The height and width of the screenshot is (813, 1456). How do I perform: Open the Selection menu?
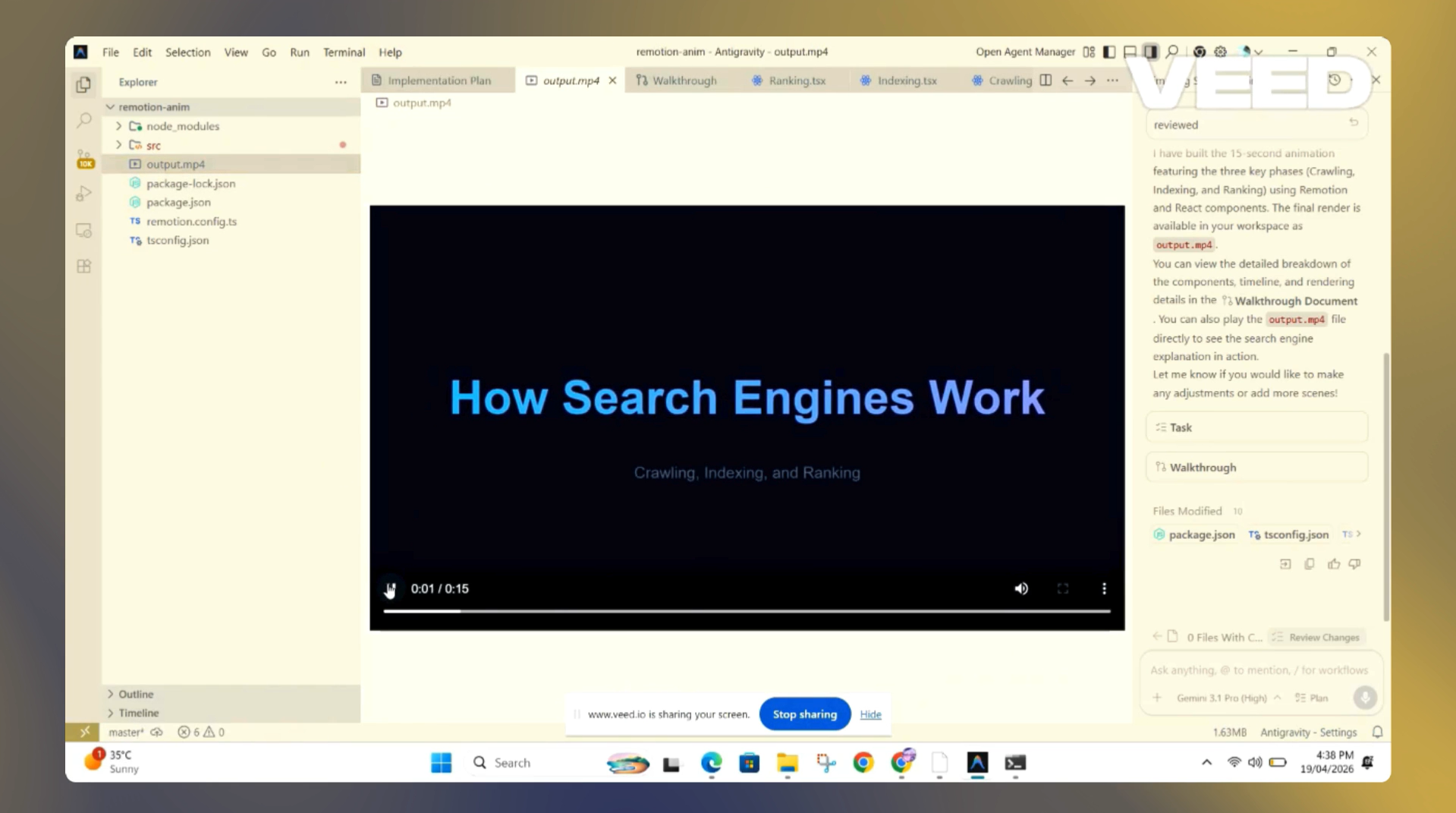[x=187, y=52]
